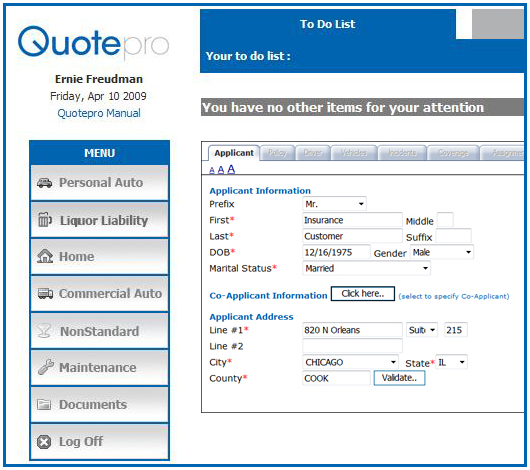Switch to the Policy tab
This screenshot has height=470, width=530.
(x=277, y=153)
